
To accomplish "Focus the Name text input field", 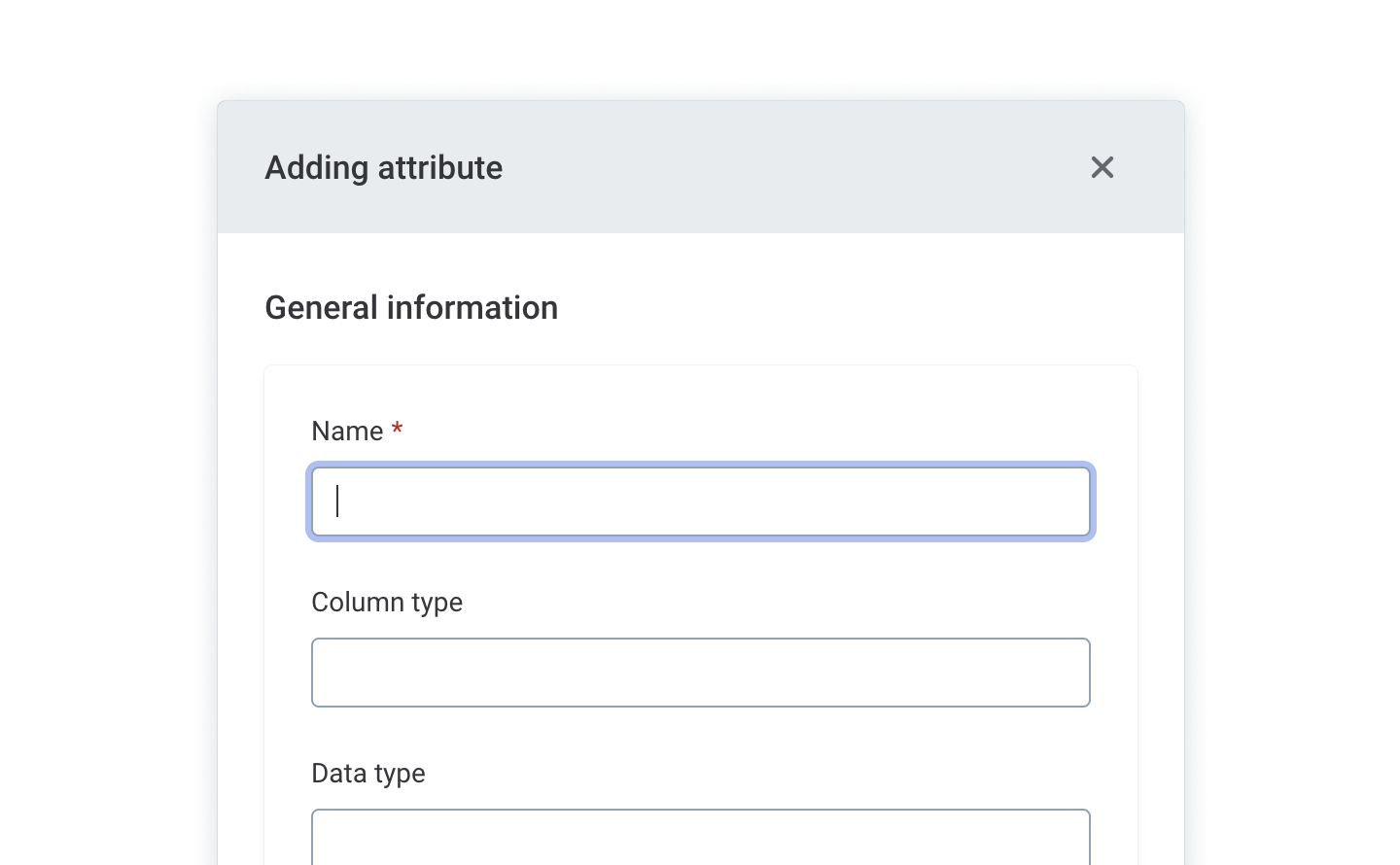I will coord(700,502).
